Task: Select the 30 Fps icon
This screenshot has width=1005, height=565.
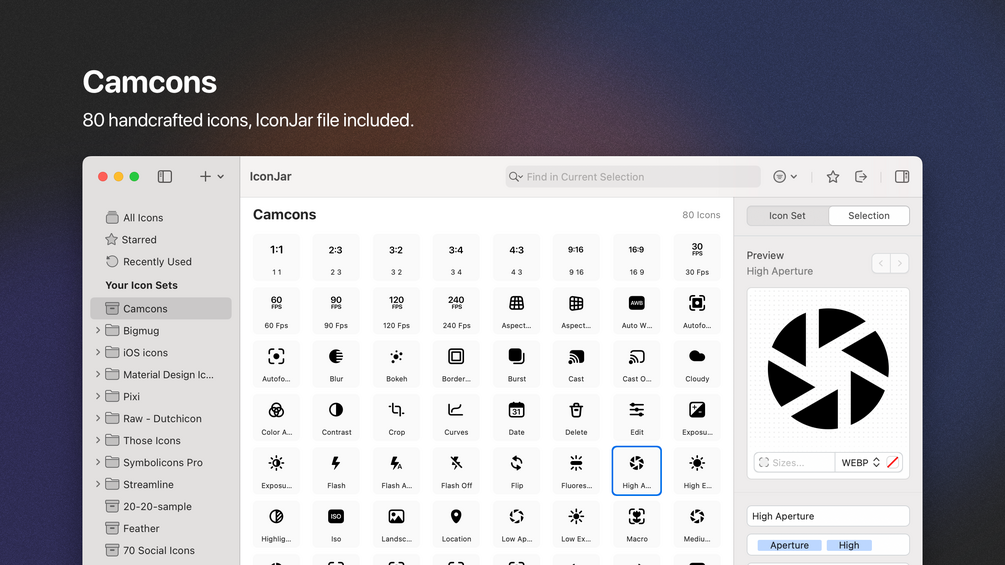Action: (x=697, y=258)
